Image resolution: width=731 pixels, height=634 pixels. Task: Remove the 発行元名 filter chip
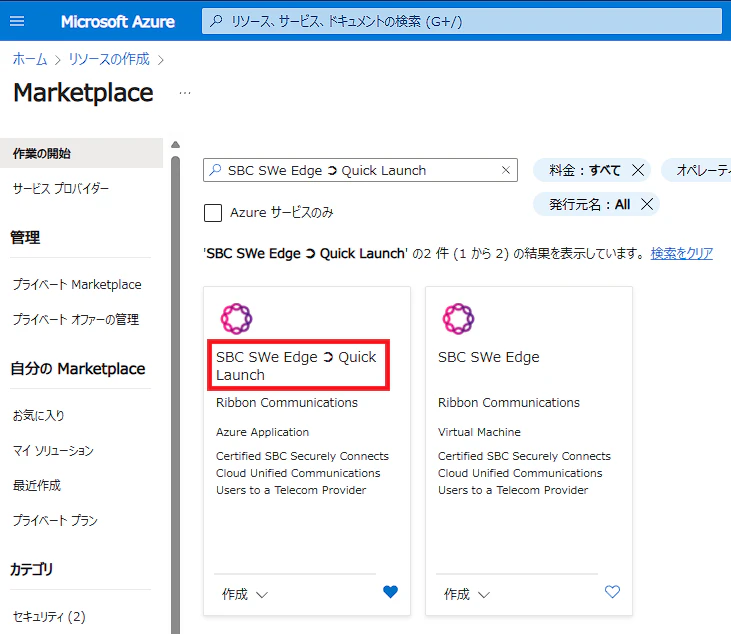click(647, 204)
